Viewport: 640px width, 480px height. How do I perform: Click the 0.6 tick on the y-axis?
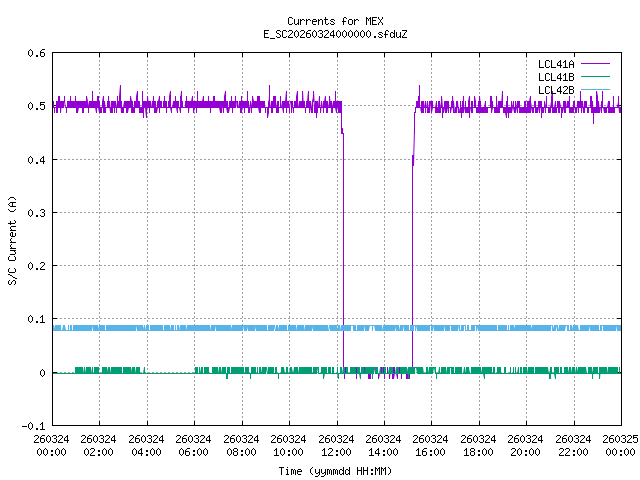(36, 53)
